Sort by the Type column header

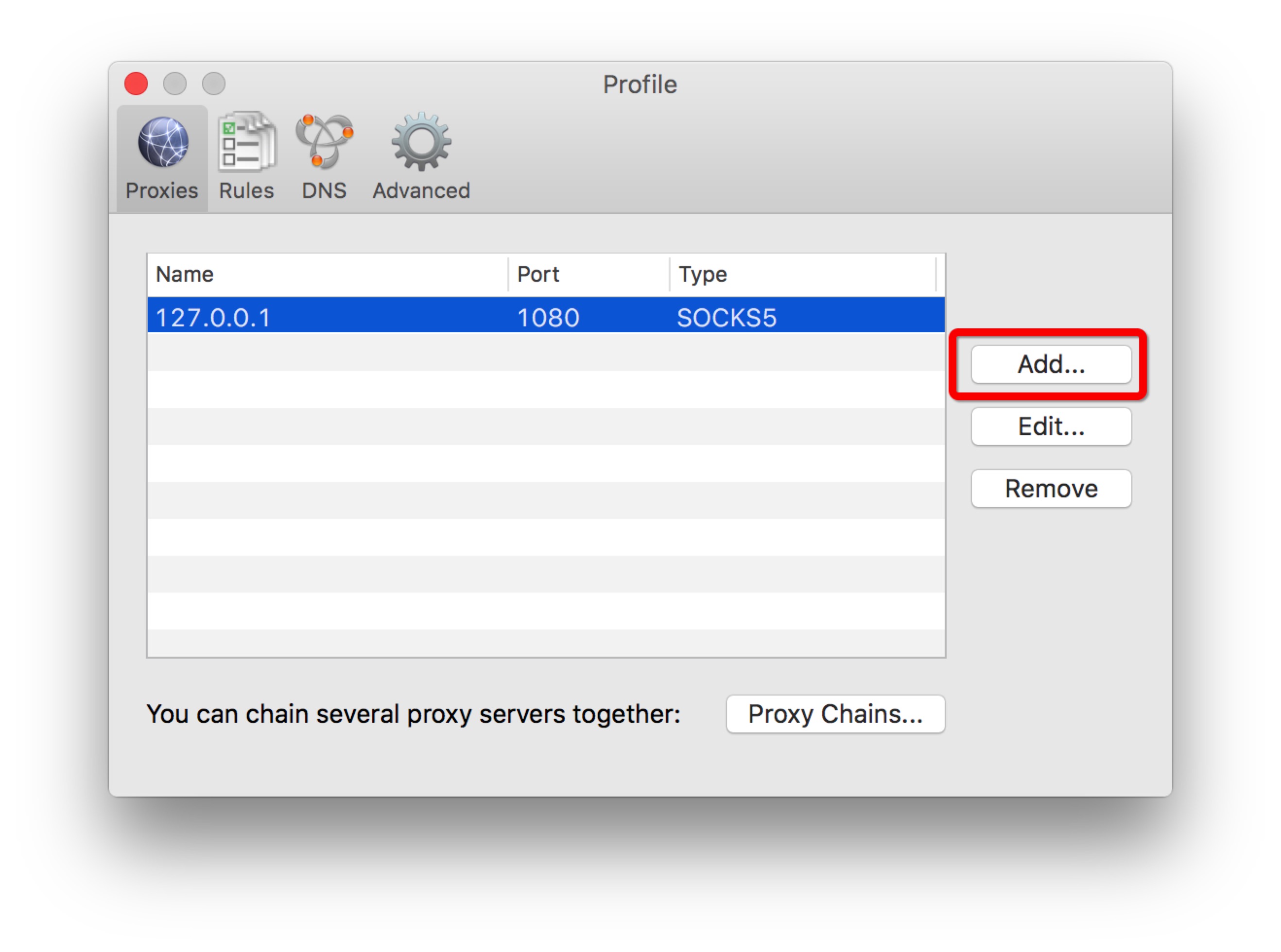[702, 274]
